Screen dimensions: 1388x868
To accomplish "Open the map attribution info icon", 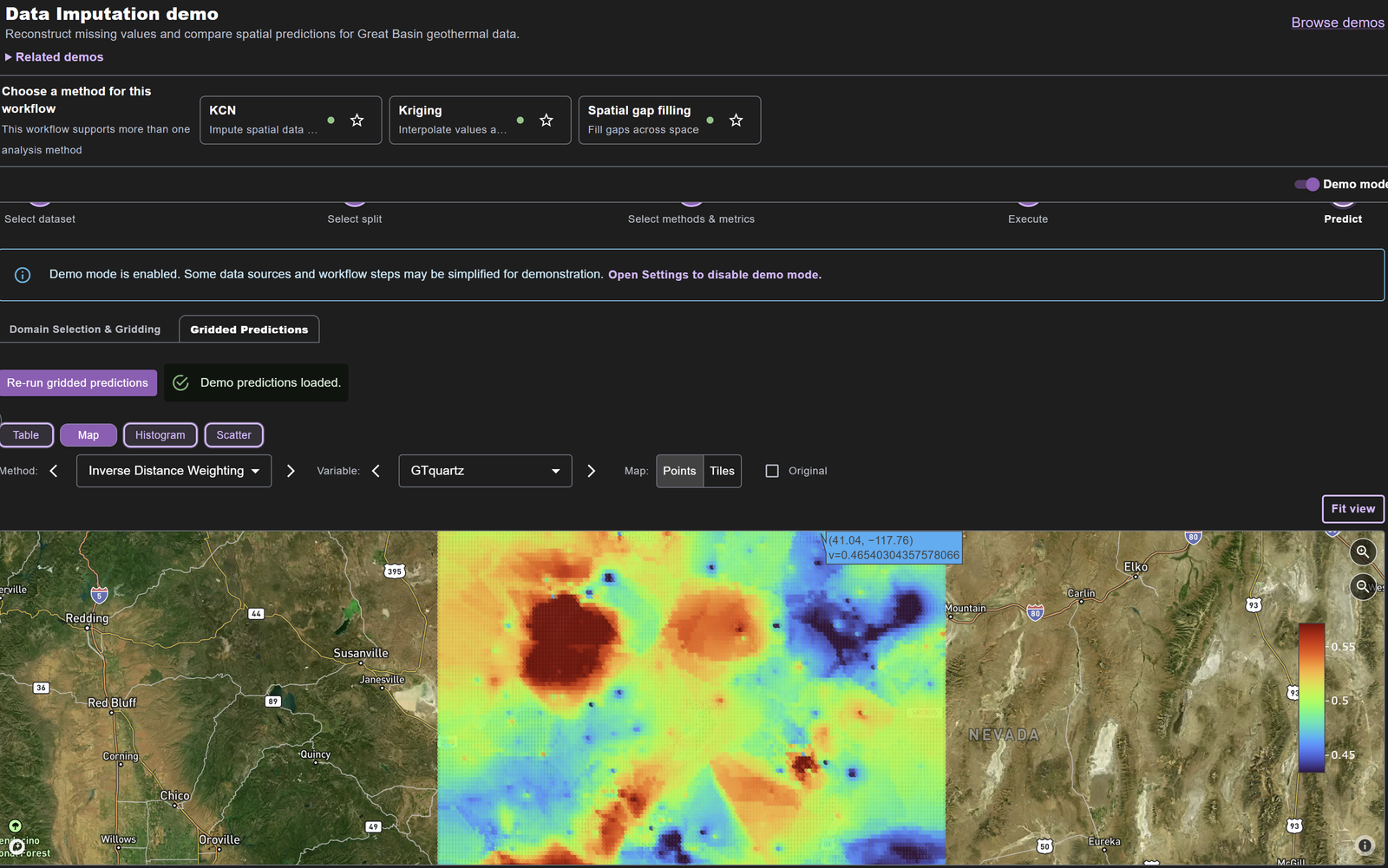I will (1365, 845).
